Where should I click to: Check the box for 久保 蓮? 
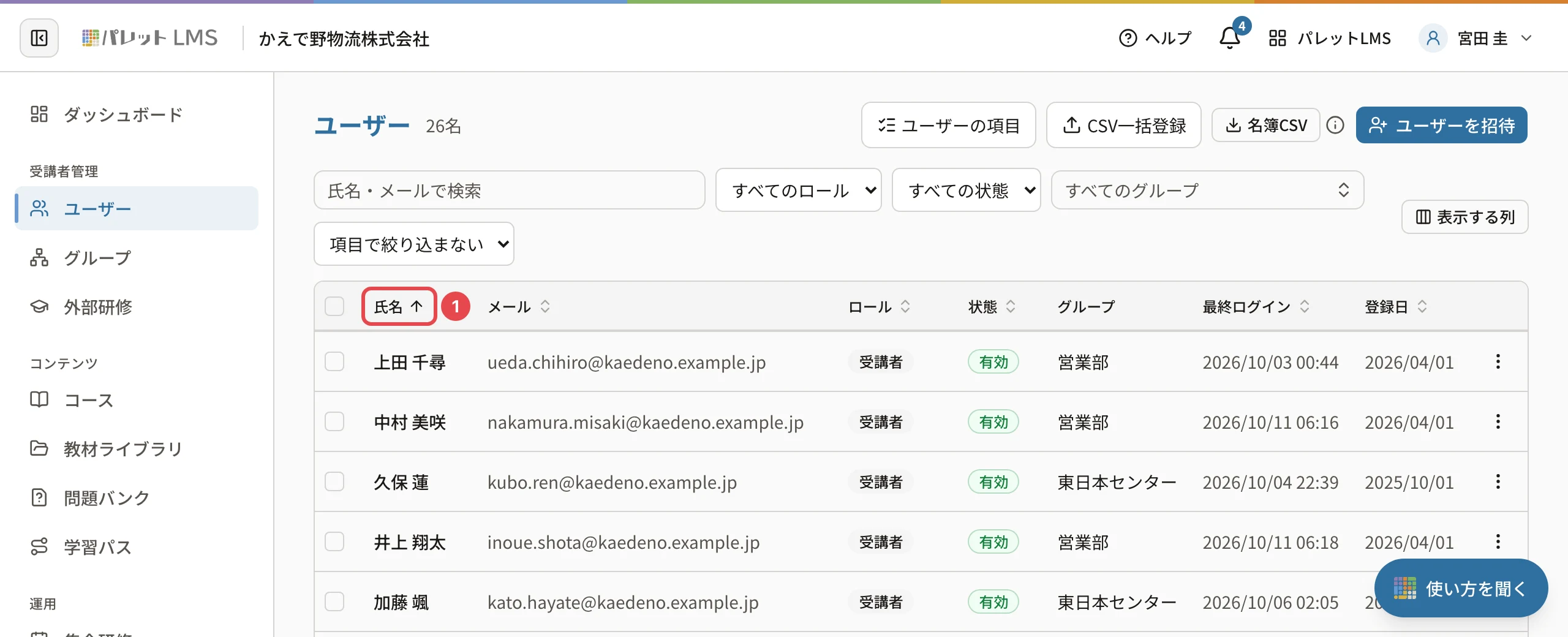pos(334,481)
